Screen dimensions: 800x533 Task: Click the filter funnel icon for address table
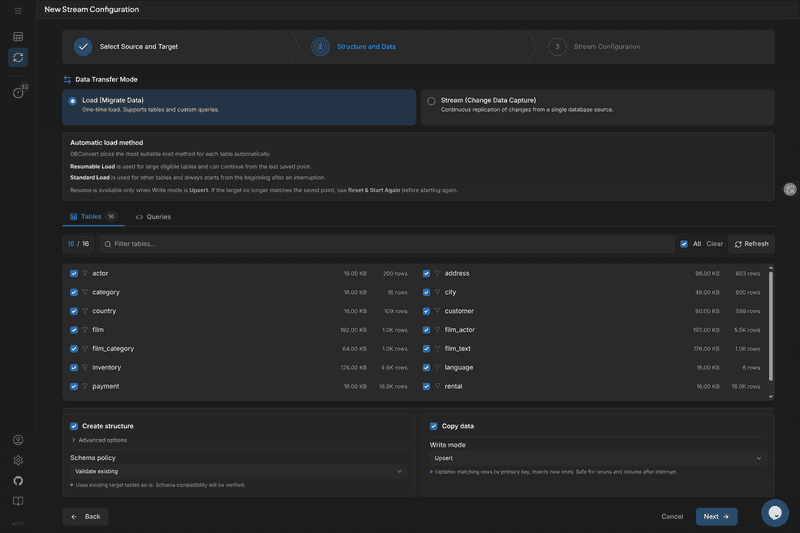(x=437, y=273)
